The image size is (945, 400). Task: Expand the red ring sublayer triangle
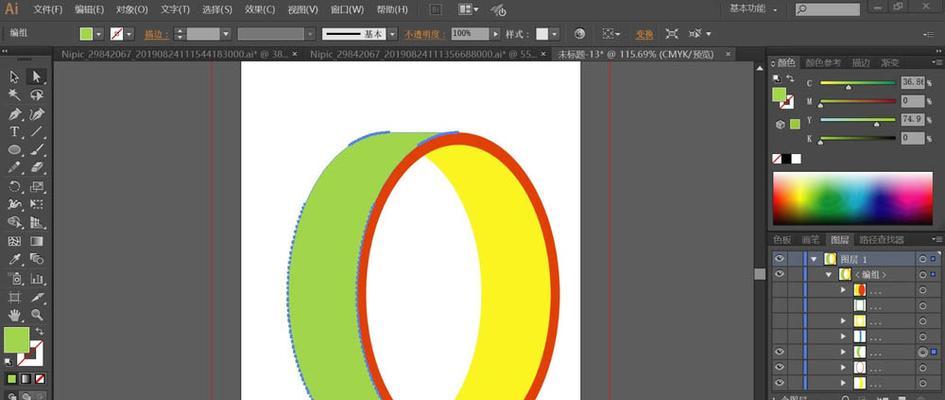coord(843,290)
